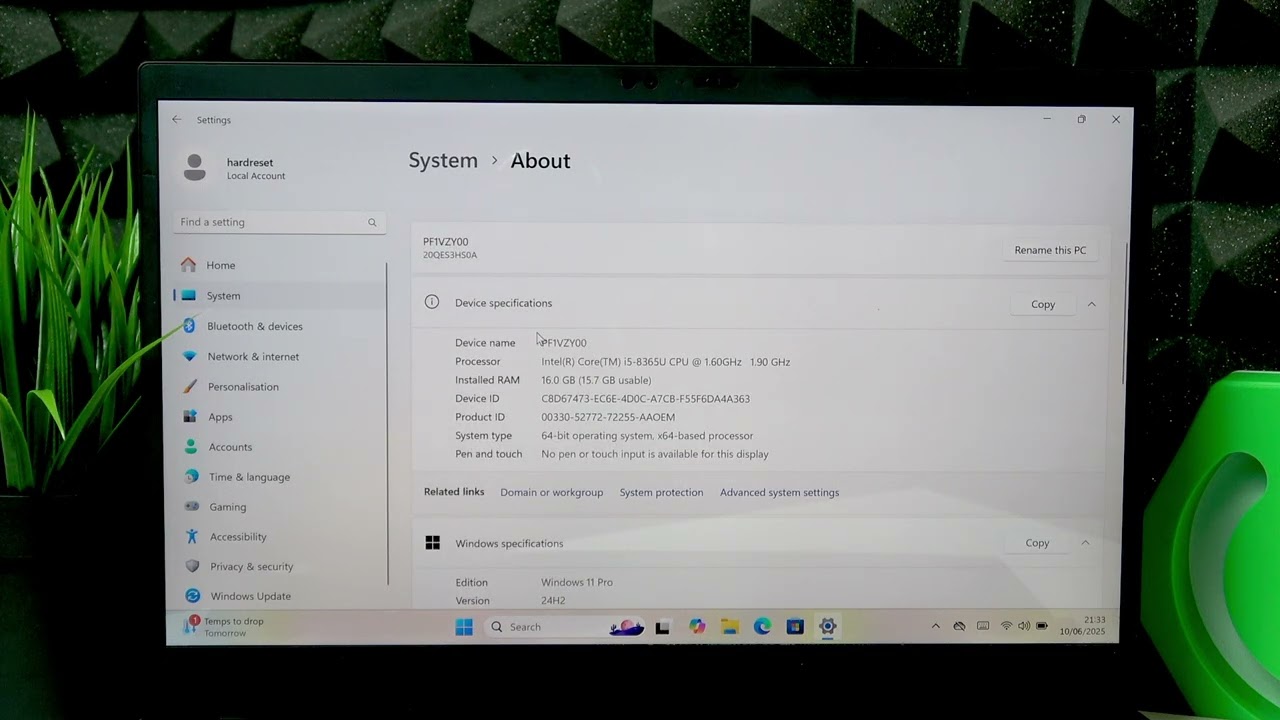Image resolution: width=1280 pixels, height=720 pixels.
Task: Show hidden system tray icons
Action: [936, 626]
